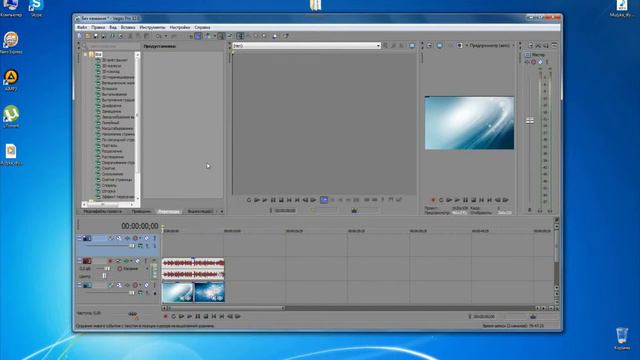This screenshot has width=640, height=360.
Task: Click the Undo arrow in the main toolbar
Action: point(158,36)
